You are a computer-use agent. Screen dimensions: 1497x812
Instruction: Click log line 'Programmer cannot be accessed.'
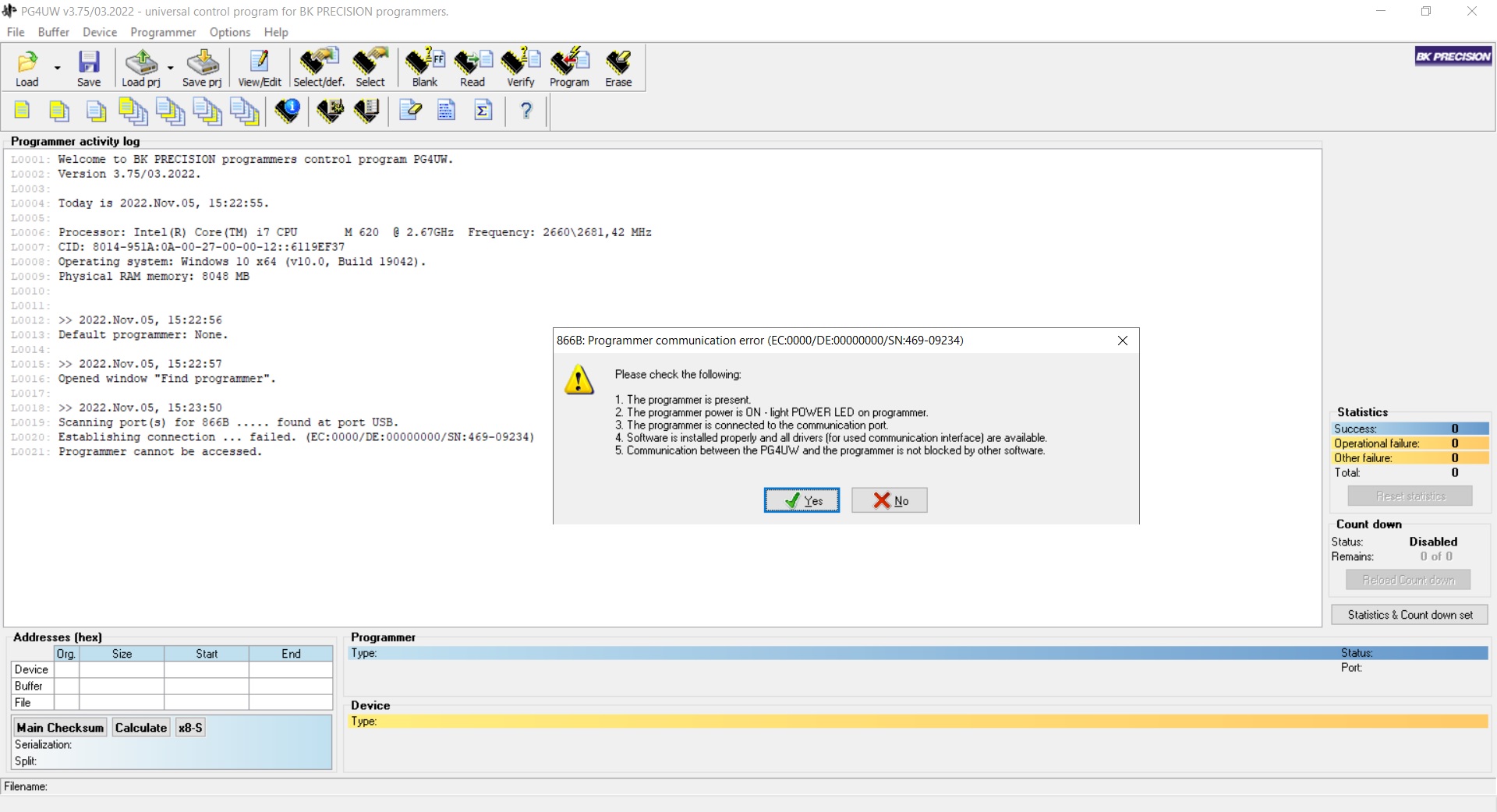[x=160, y=452]
